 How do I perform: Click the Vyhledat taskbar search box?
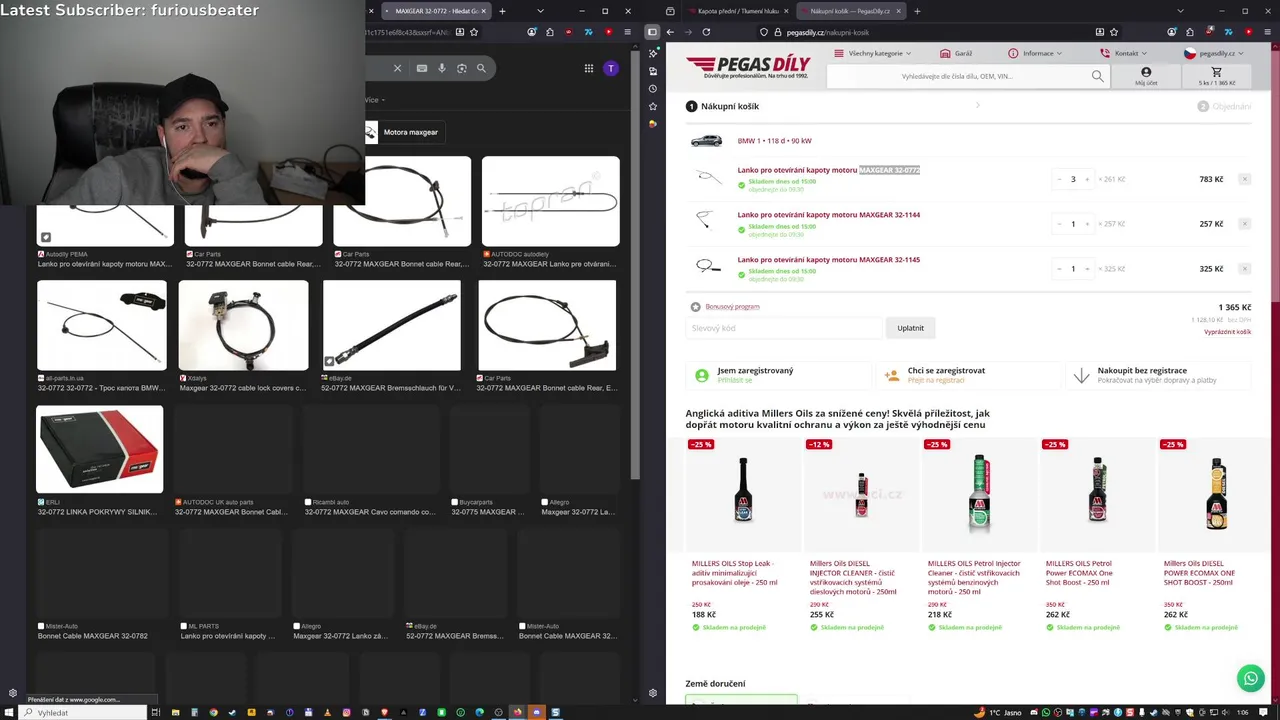82,712
